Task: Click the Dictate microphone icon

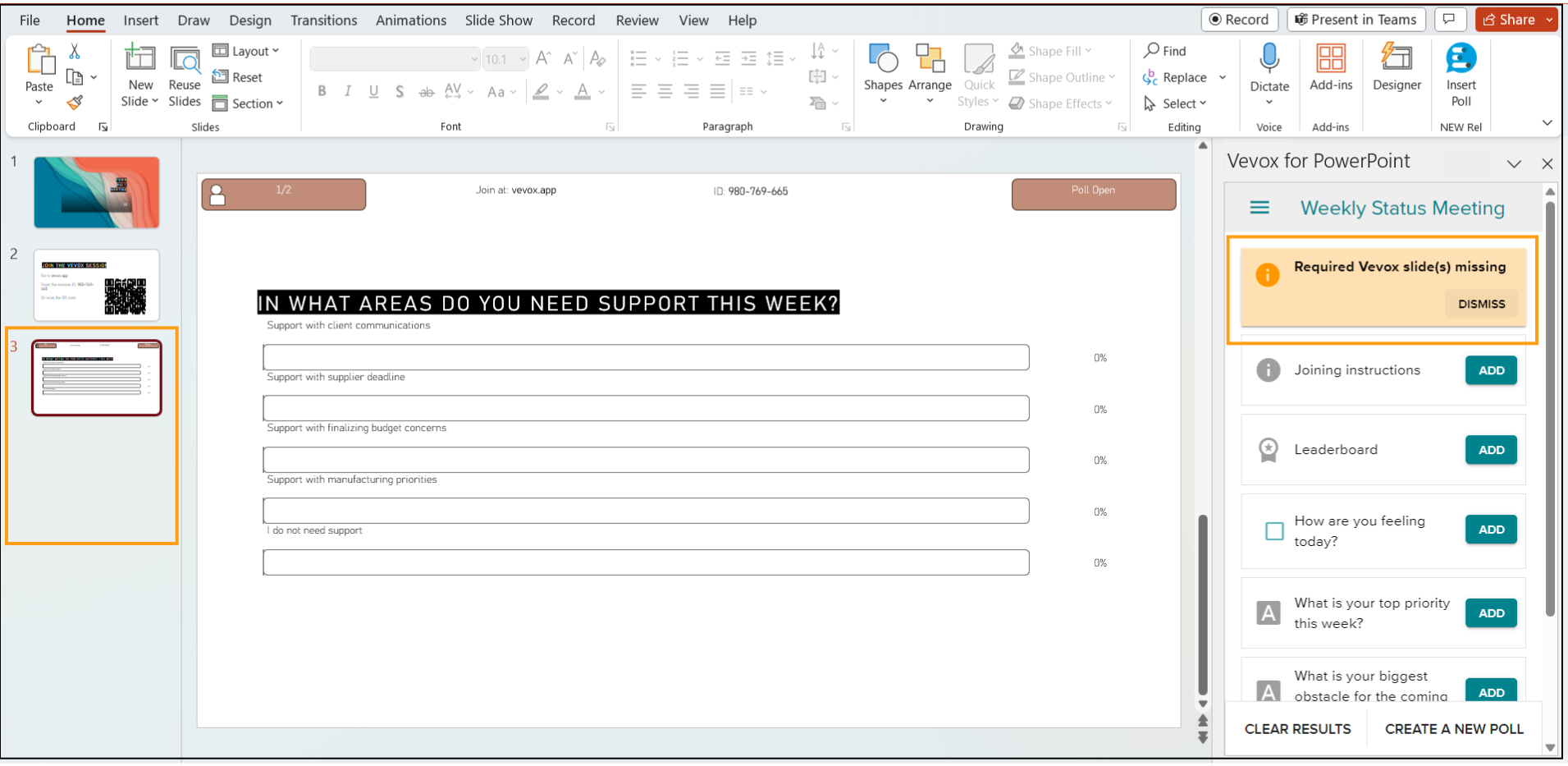Action: point(1269,59)
